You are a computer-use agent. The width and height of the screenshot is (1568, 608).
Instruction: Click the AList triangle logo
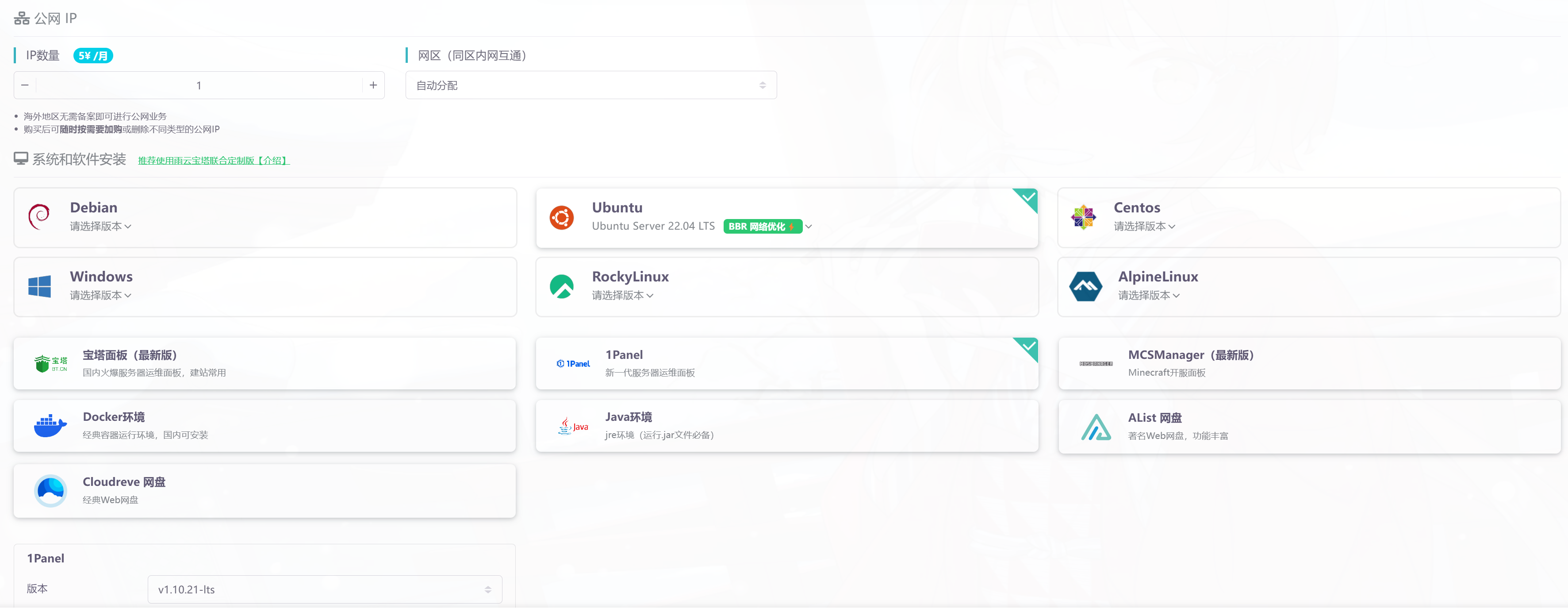tap(1096, 427)
